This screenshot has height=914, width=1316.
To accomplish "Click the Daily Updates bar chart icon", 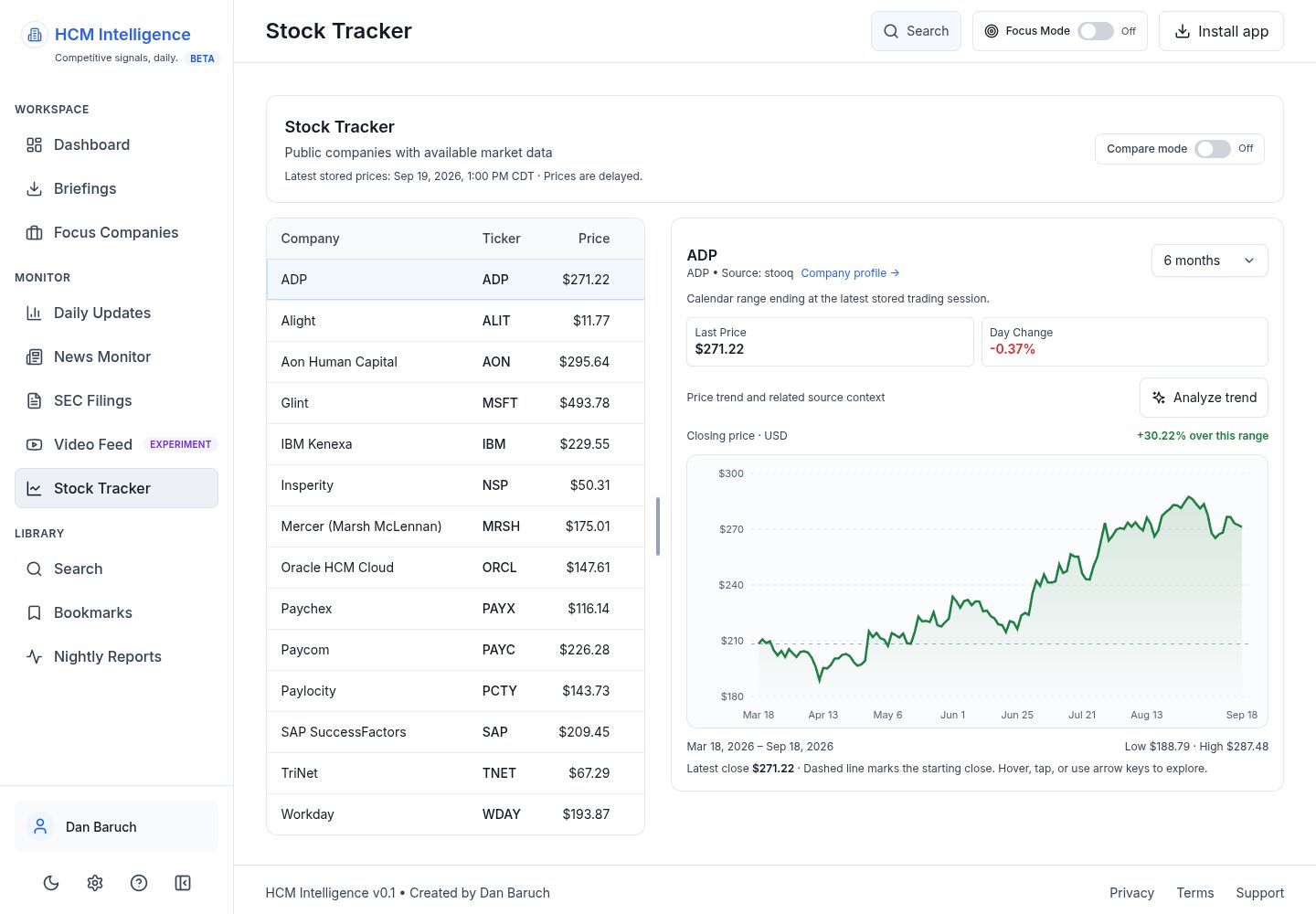I will (35, 313).
